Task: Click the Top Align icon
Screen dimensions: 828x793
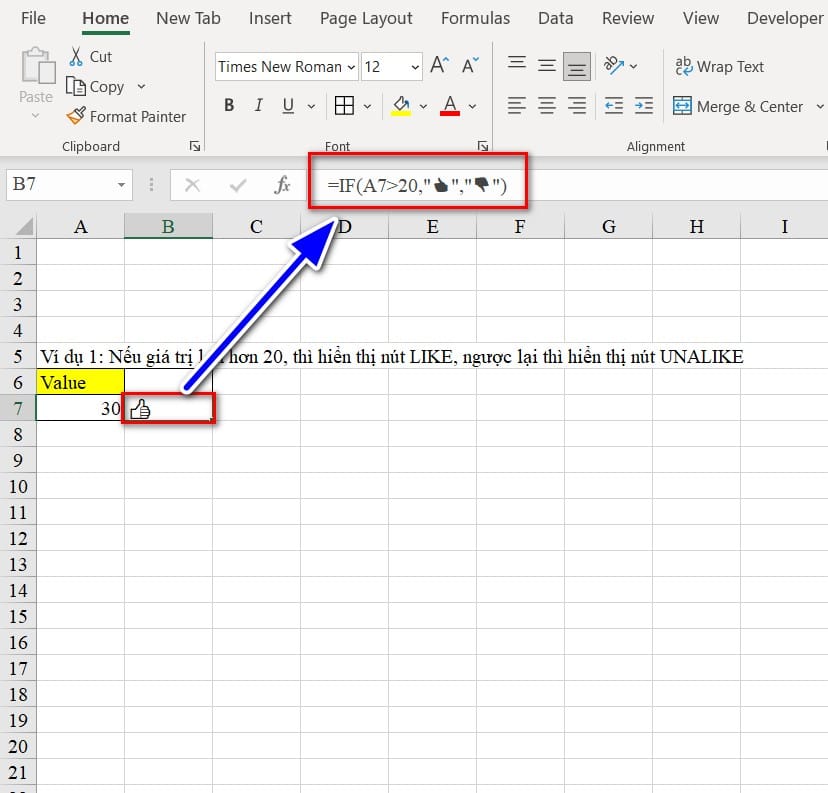Action: (517, 63)
